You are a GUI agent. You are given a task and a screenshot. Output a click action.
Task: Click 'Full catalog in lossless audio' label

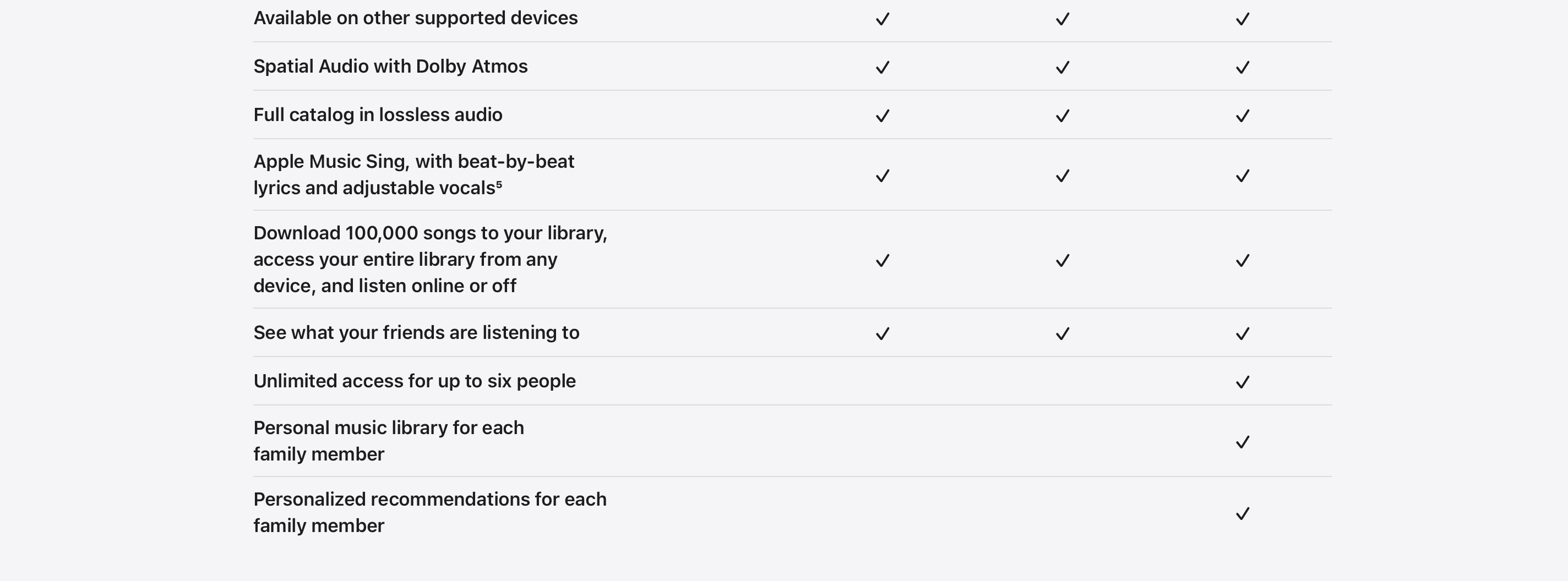377,115
